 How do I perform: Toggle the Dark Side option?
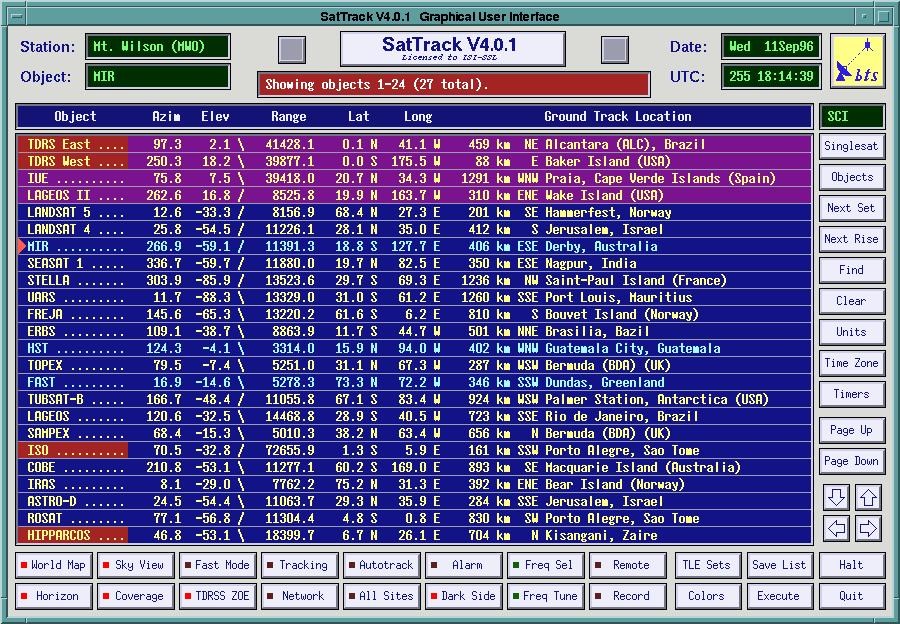[x=462, y=596]
